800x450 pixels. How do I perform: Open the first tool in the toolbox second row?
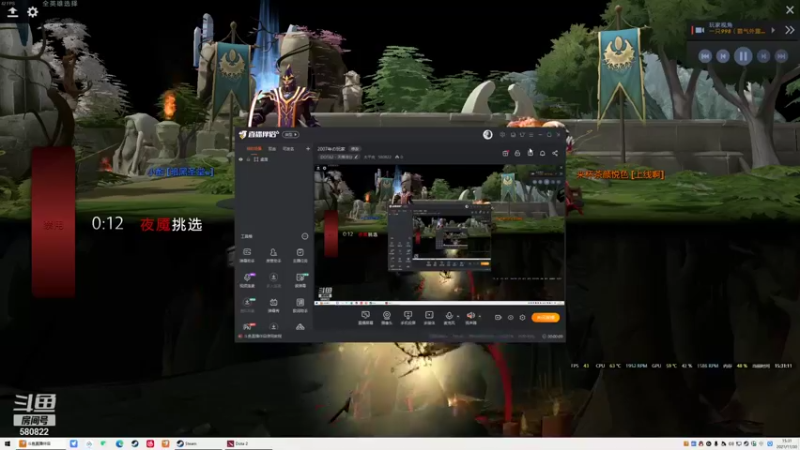[247, 280]
